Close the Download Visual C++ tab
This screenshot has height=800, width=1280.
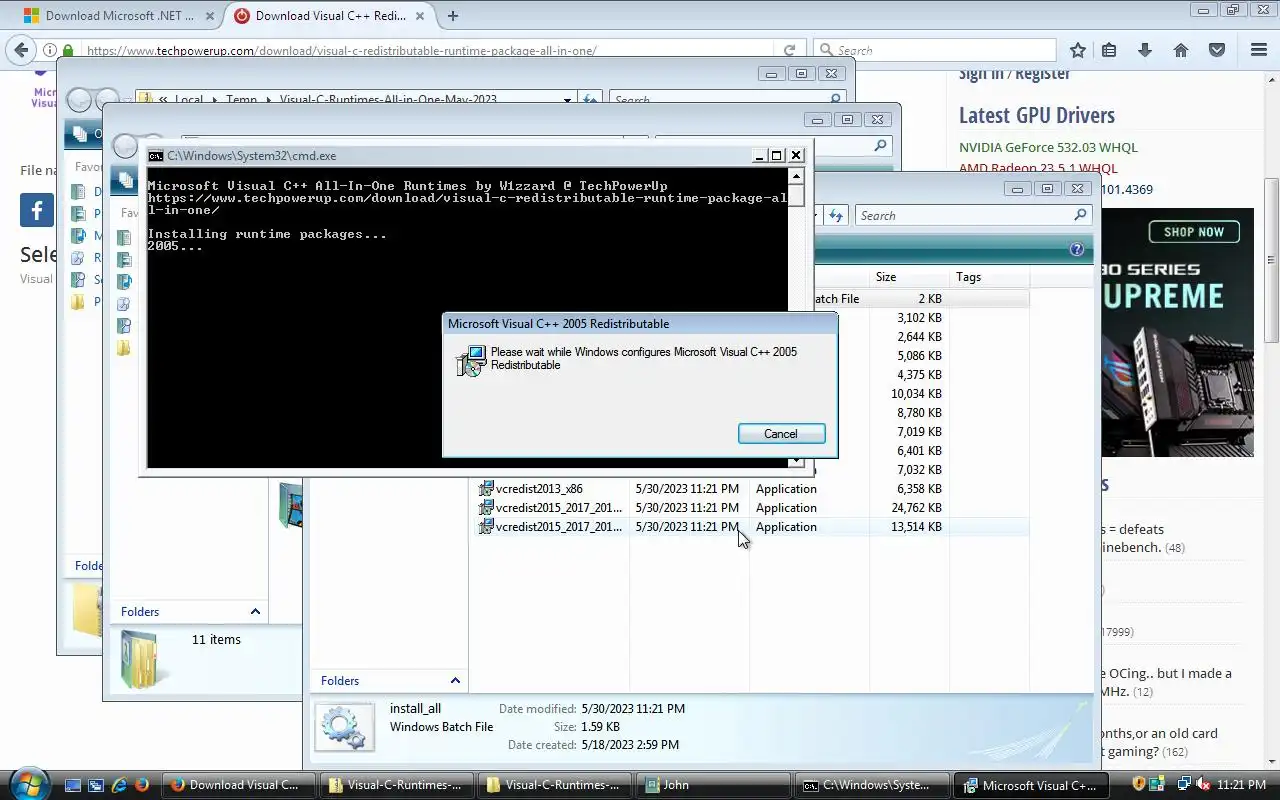[x=421, y=15]
